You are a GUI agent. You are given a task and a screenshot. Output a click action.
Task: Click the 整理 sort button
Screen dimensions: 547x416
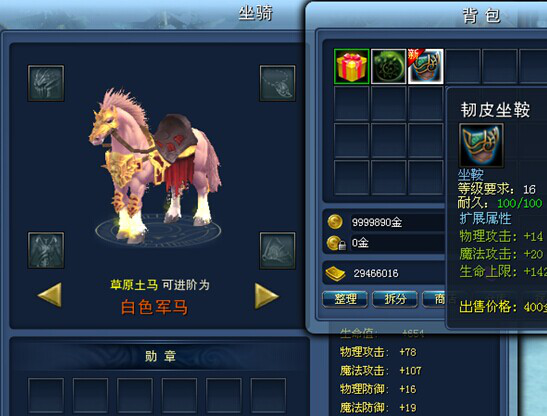click(345, 299)
